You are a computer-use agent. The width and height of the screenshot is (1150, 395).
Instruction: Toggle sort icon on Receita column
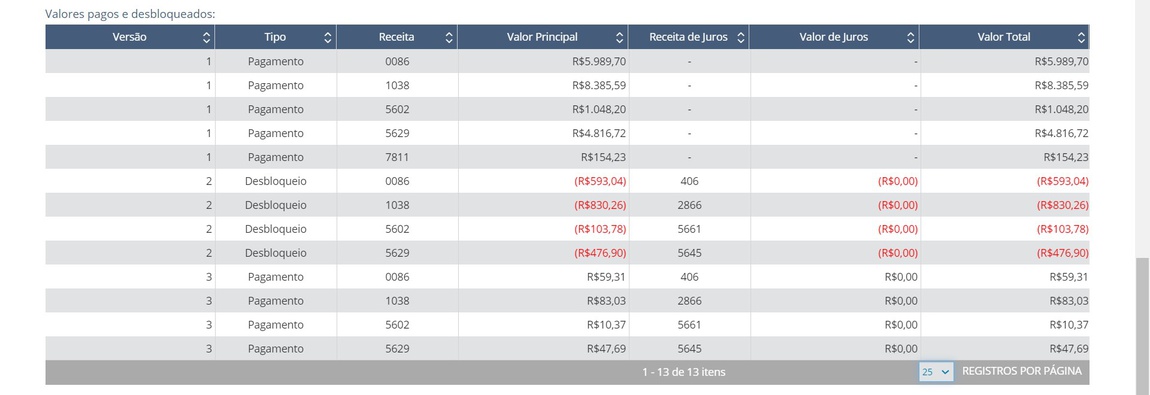click(x=449, y=37)
